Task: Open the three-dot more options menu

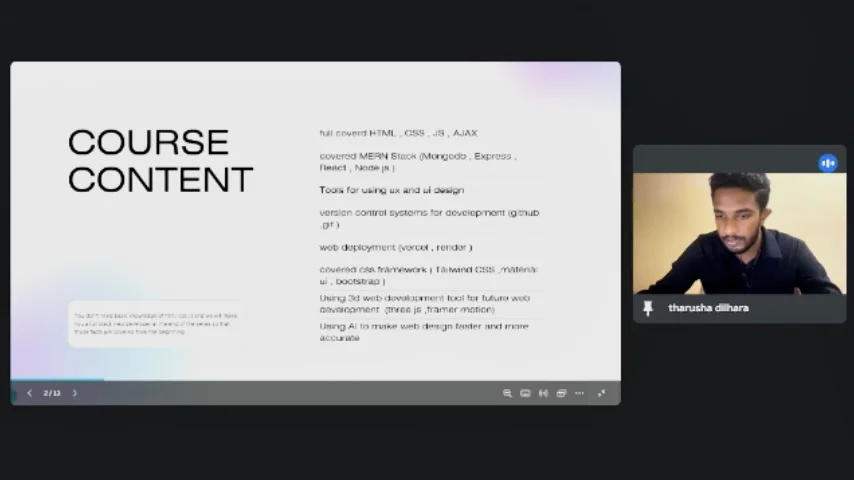Action: point(580,393)
